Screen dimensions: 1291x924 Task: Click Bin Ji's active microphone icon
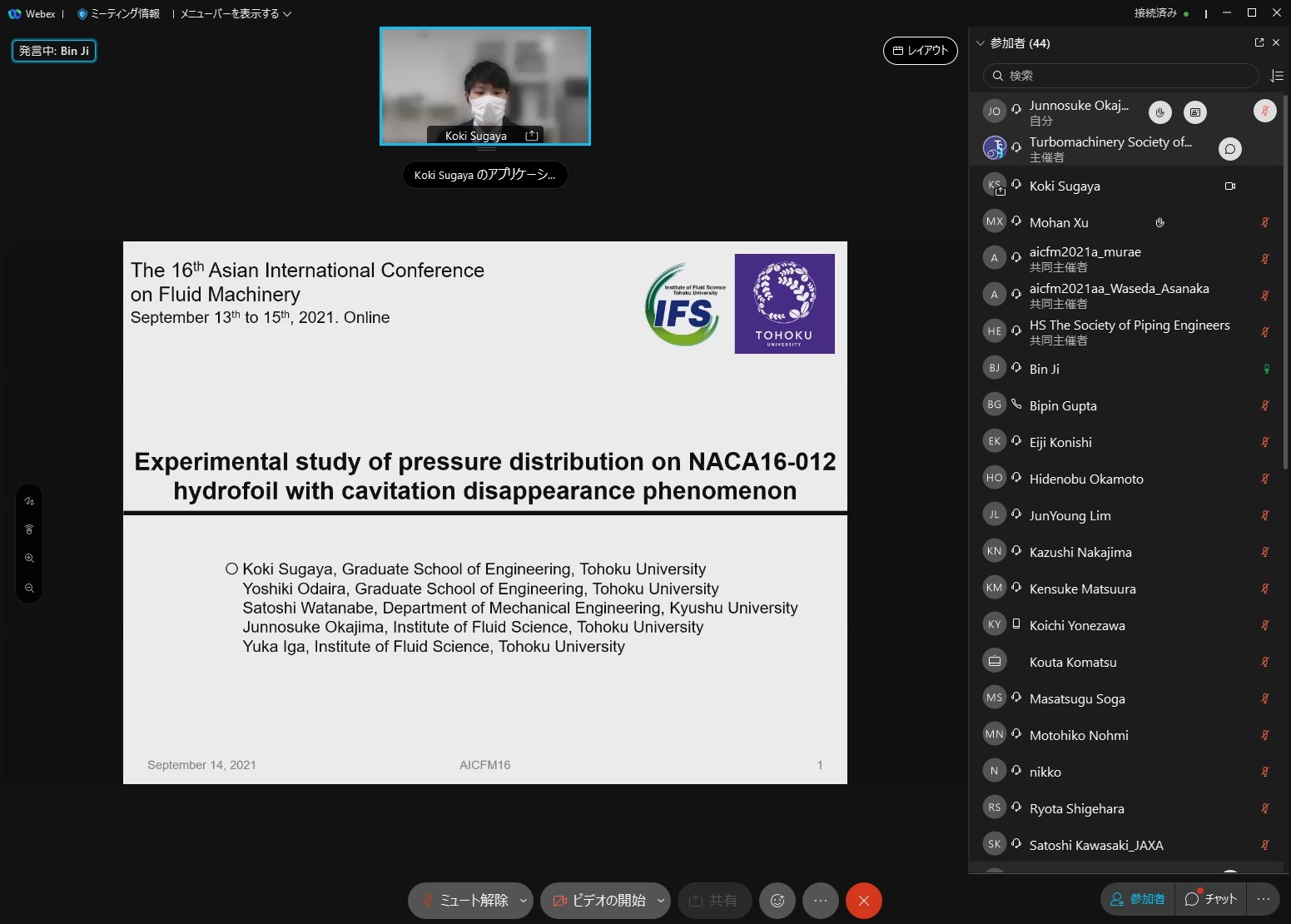1266,369
